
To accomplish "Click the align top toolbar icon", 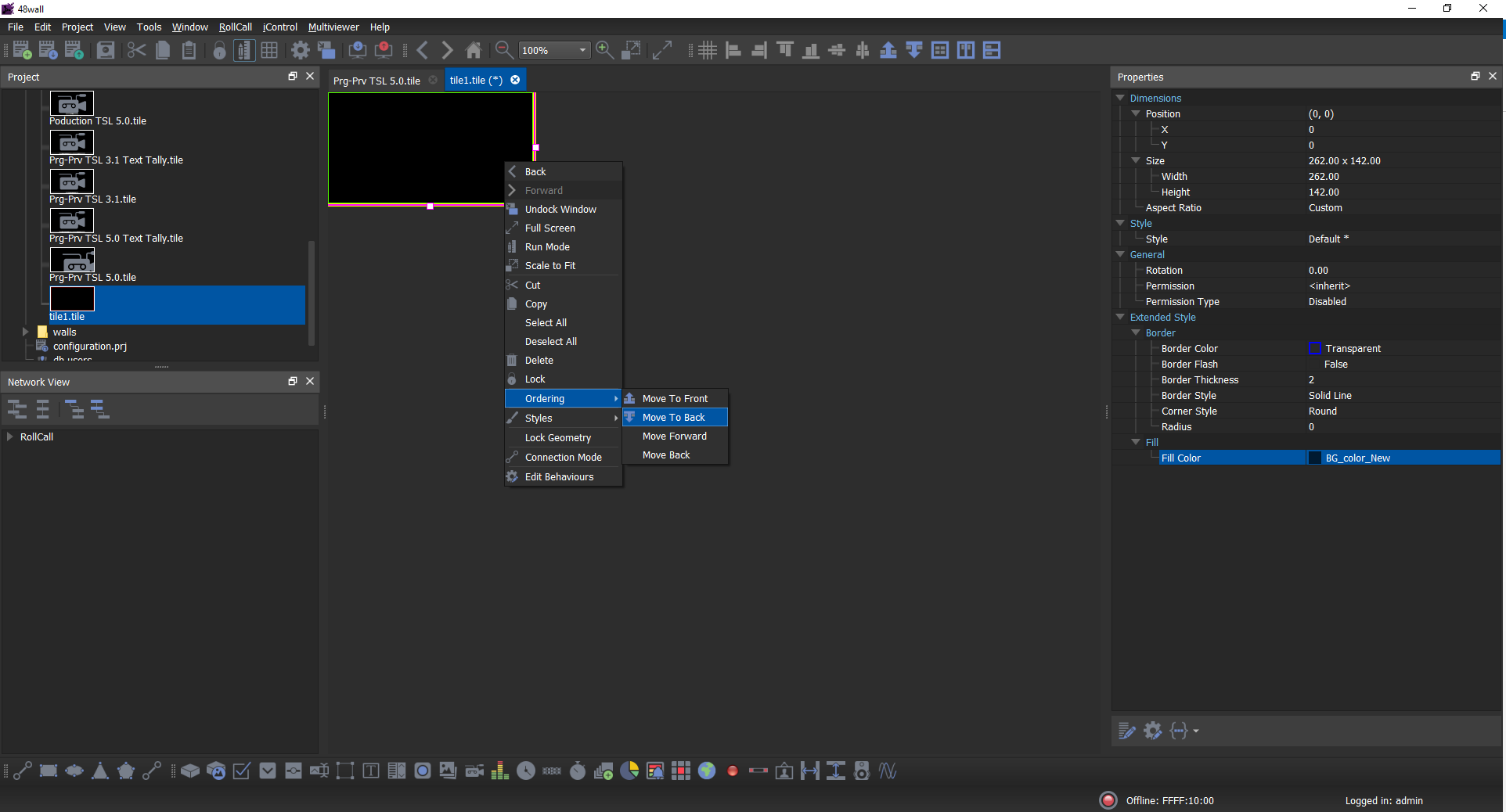I will click(785, 50).
